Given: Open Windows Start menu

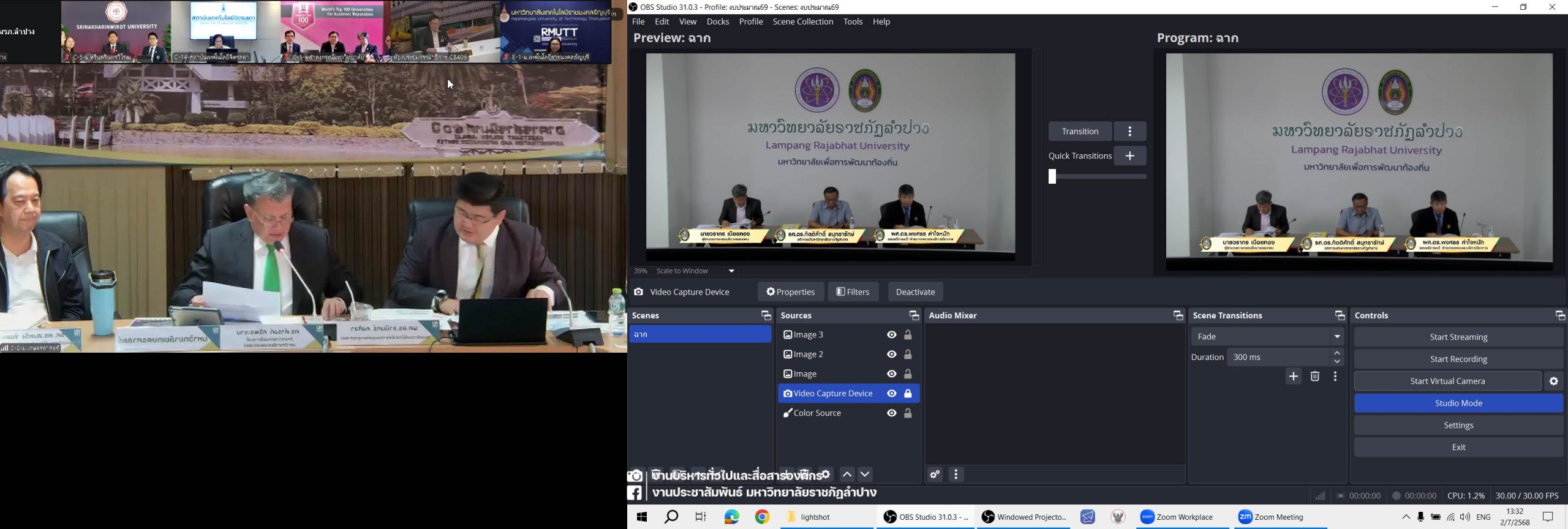Looking at the screenshot, I should (x=642, y=517).
